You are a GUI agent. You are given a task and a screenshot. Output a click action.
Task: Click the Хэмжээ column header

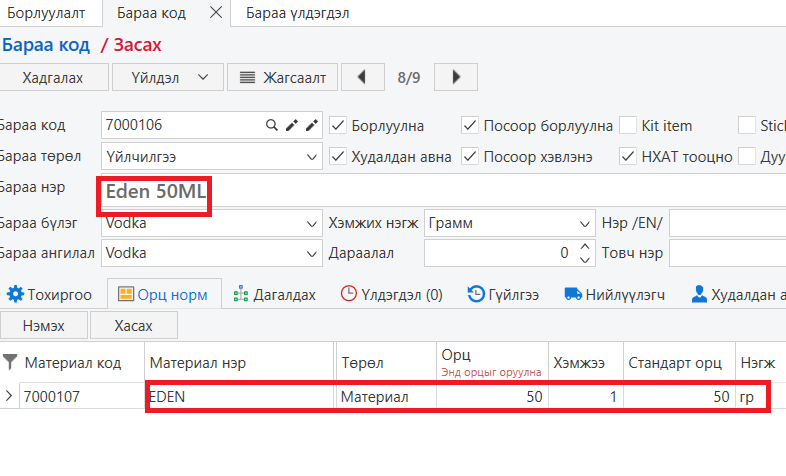(x=585, y=362)
